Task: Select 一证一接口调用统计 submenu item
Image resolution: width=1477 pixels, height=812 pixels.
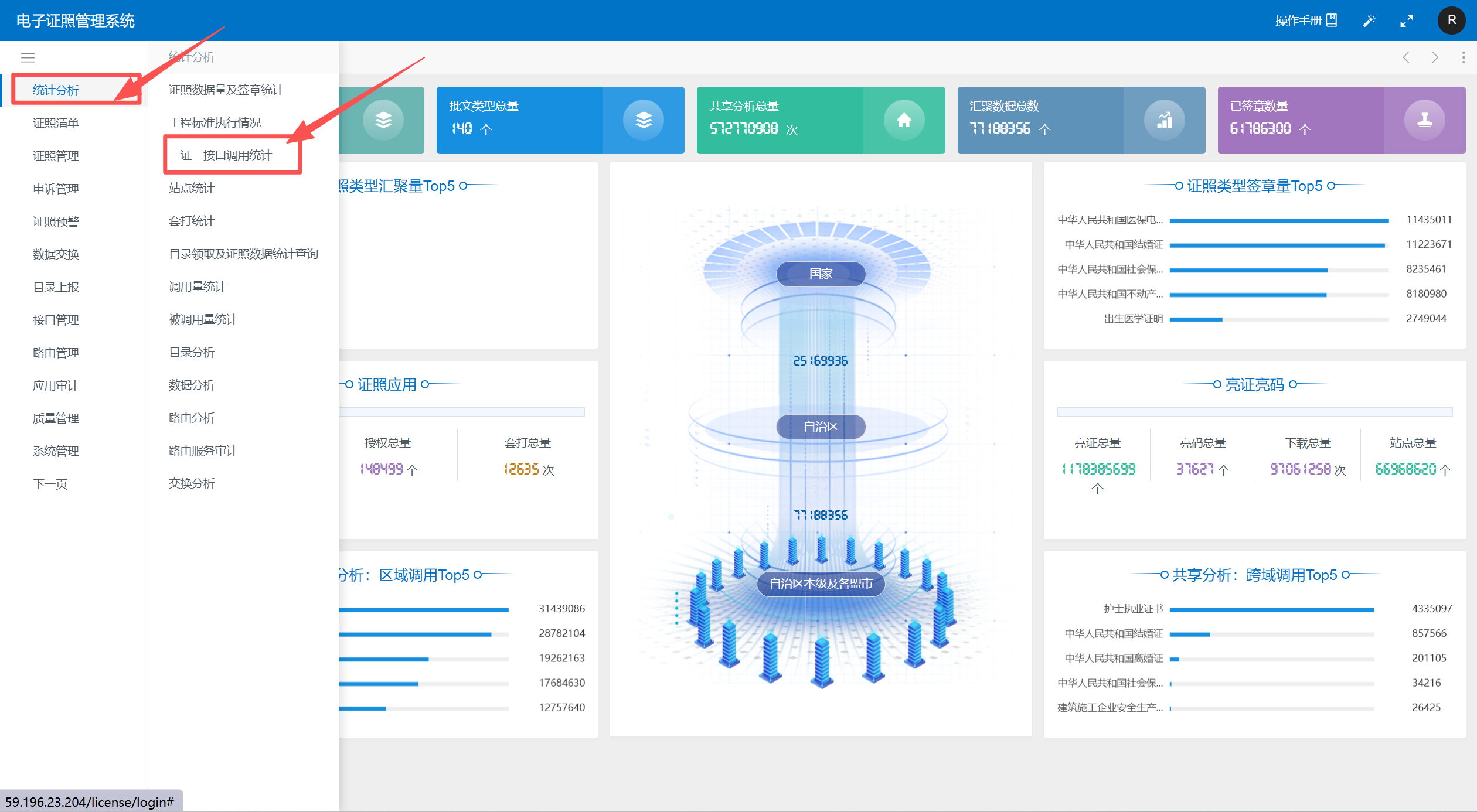Action: (221, 155)
